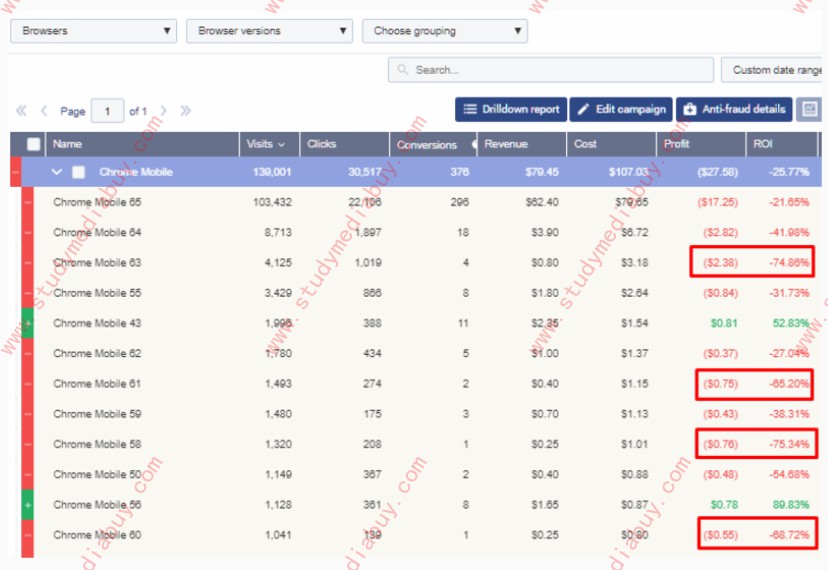The width and height of the screenshot is (828, 570).
Task: Click the 30,517 total clicks cell
Action: tap(364, 172)
